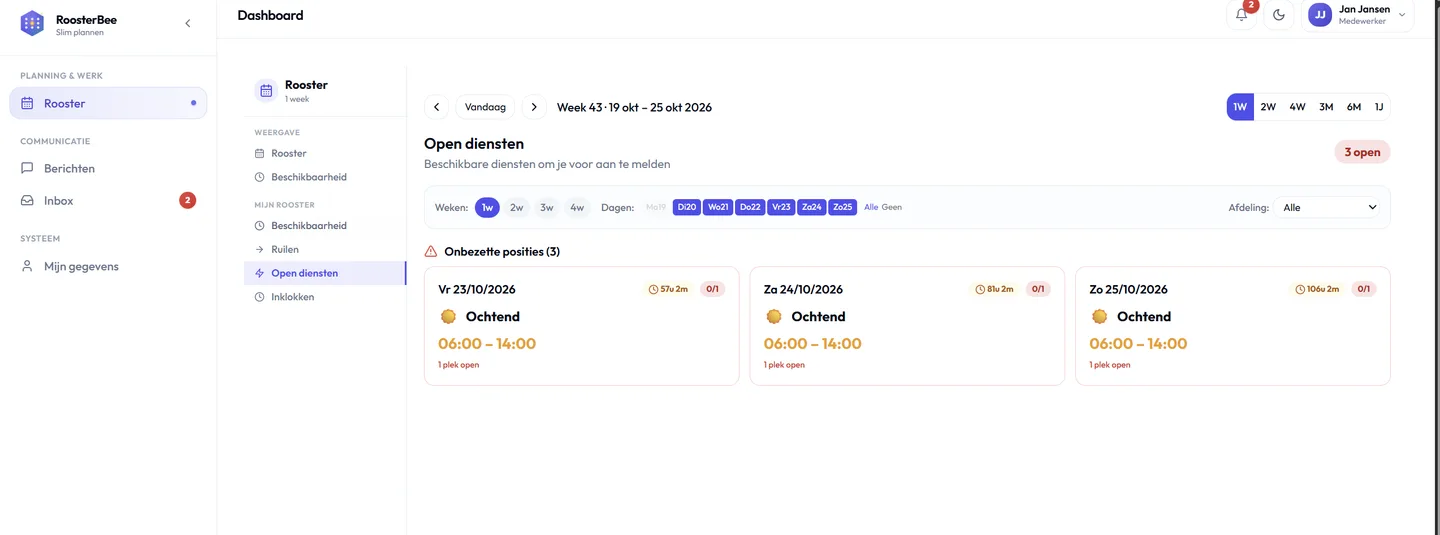Go to previous week with left arrow
Image resolution: width=1440 pixels, height=535 pixels.
[436, 107]
